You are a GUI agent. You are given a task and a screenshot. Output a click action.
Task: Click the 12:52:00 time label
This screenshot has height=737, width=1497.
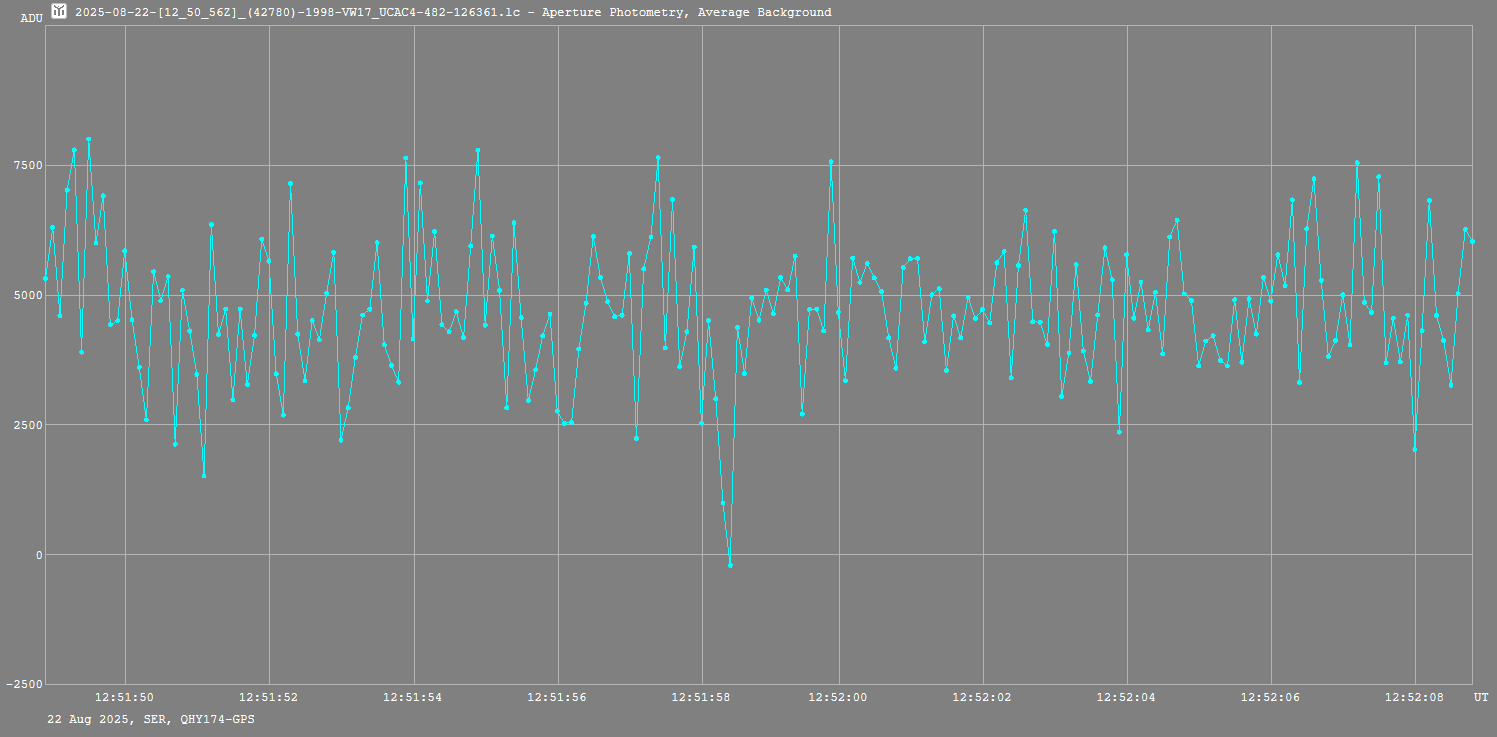coord(838,696)
